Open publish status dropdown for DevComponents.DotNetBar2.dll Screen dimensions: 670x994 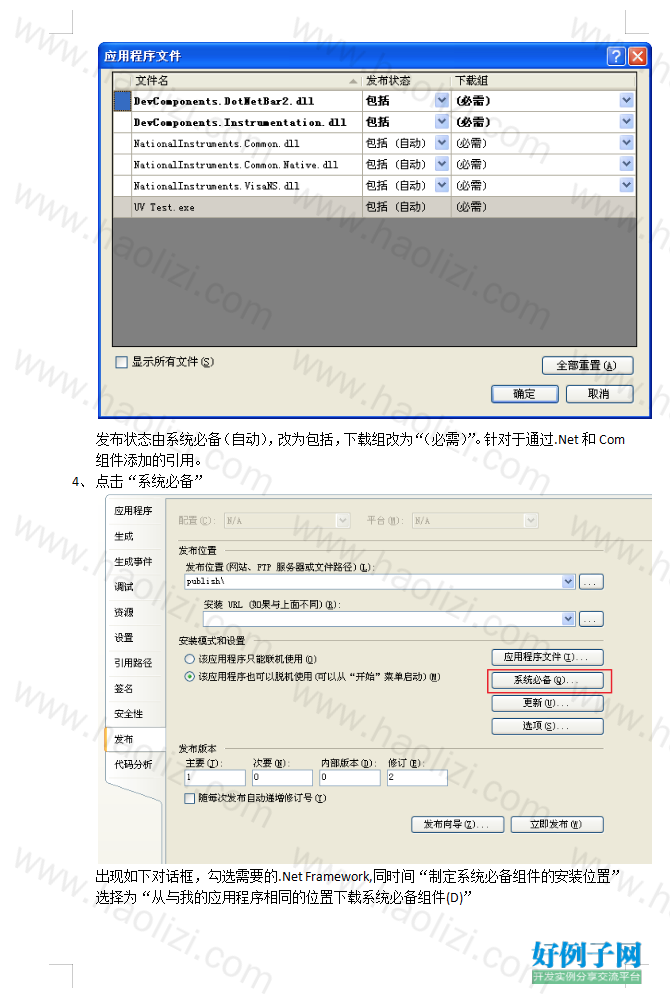[442, 100]
